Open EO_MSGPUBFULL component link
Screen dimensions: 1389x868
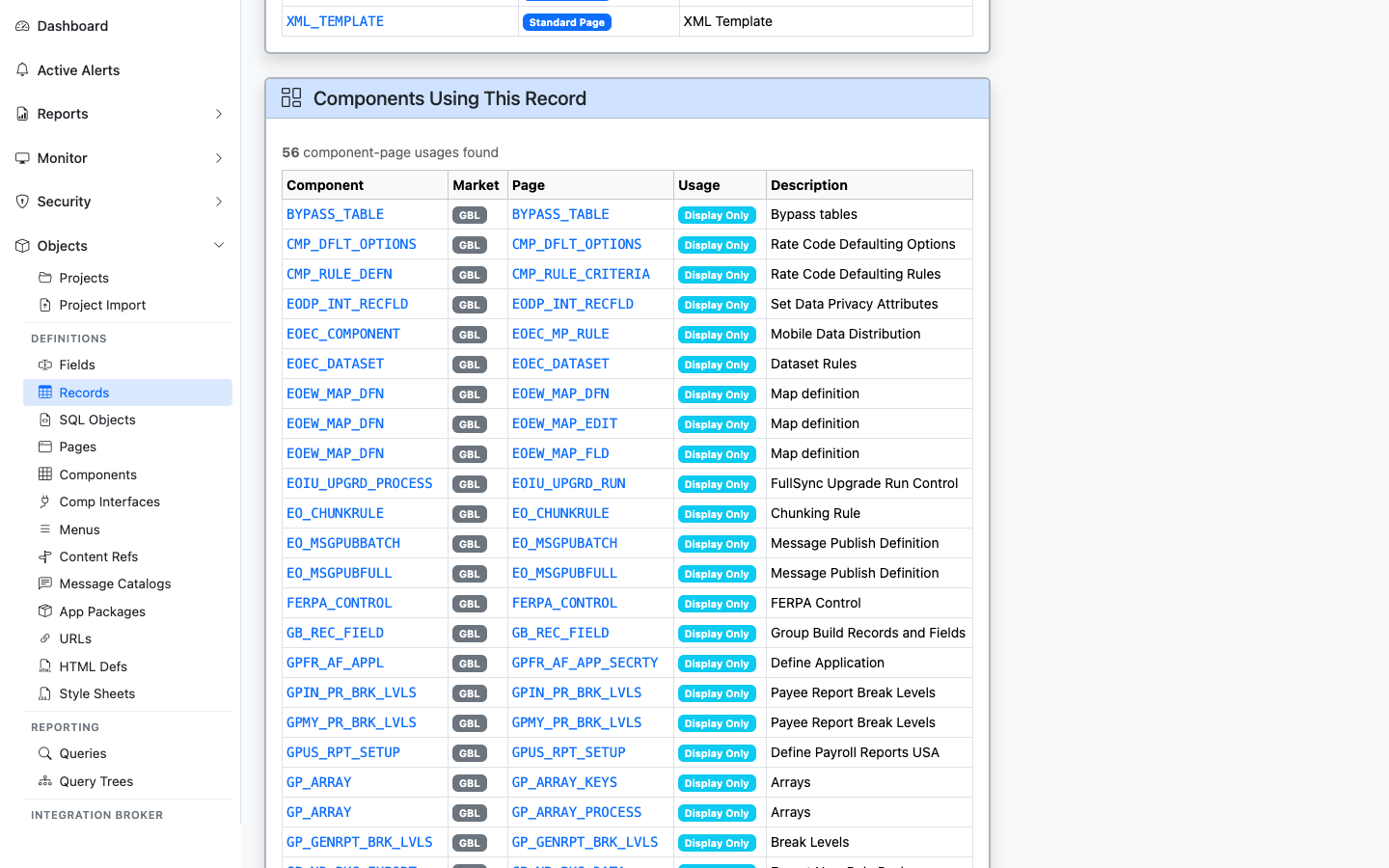tap(339, 573)
